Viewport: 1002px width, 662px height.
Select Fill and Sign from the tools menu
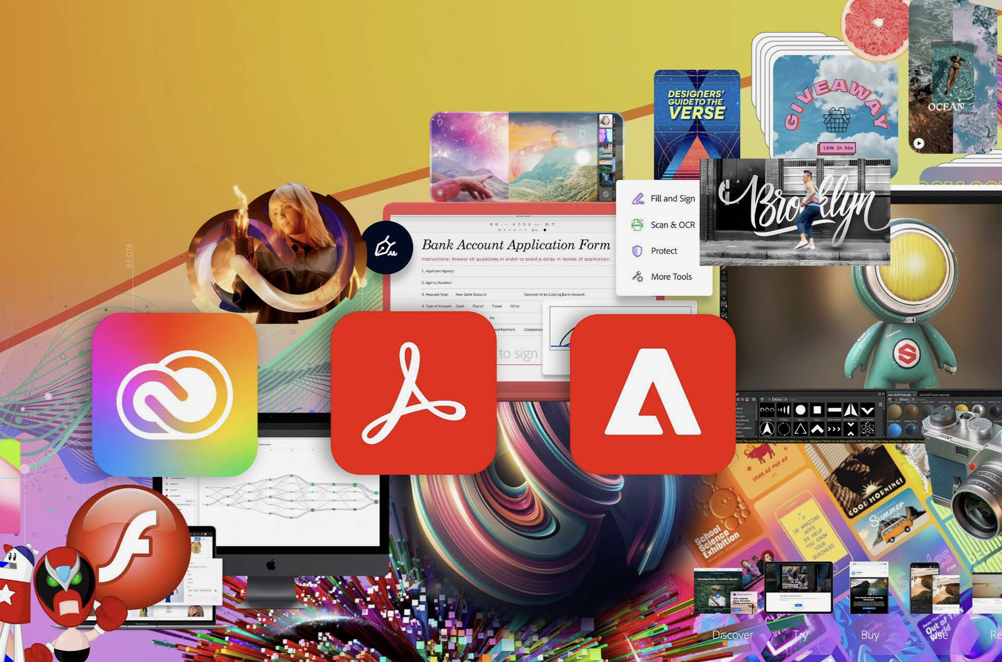(673, 199)
